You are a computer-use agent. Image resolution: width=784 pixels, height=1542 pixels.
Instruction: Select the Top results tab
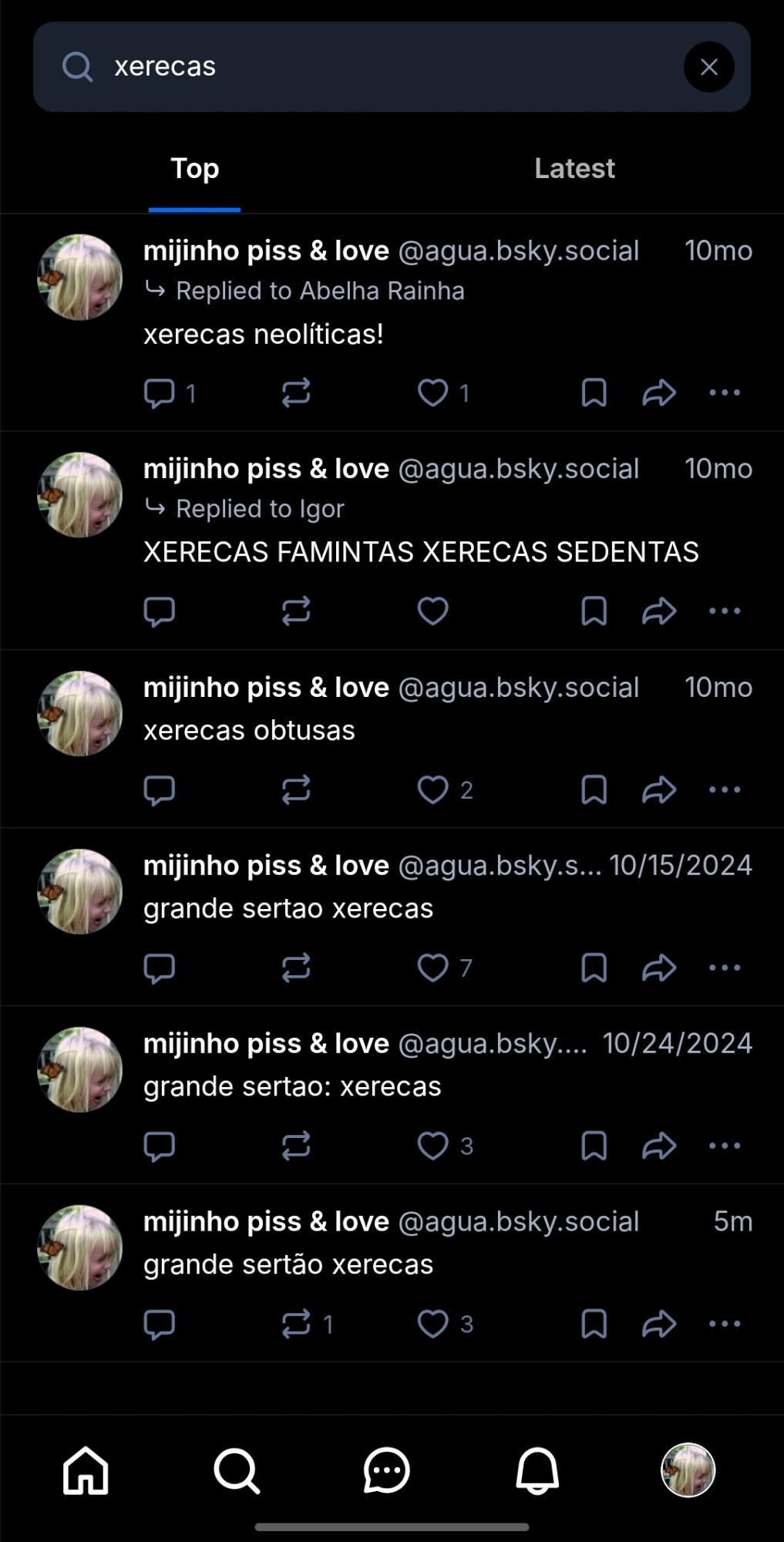195,169
